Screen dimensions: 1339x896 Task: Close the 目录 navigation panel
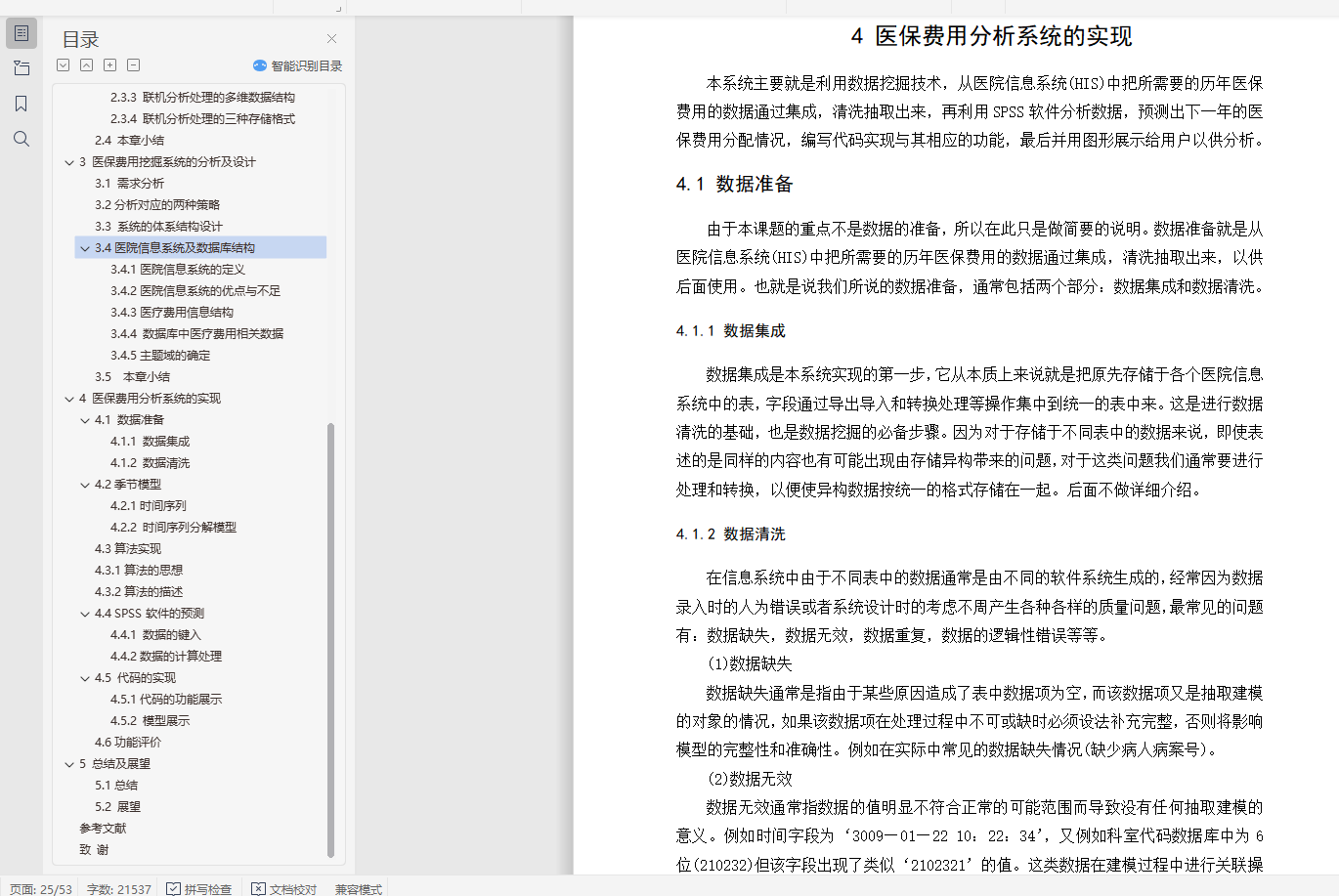331,39
